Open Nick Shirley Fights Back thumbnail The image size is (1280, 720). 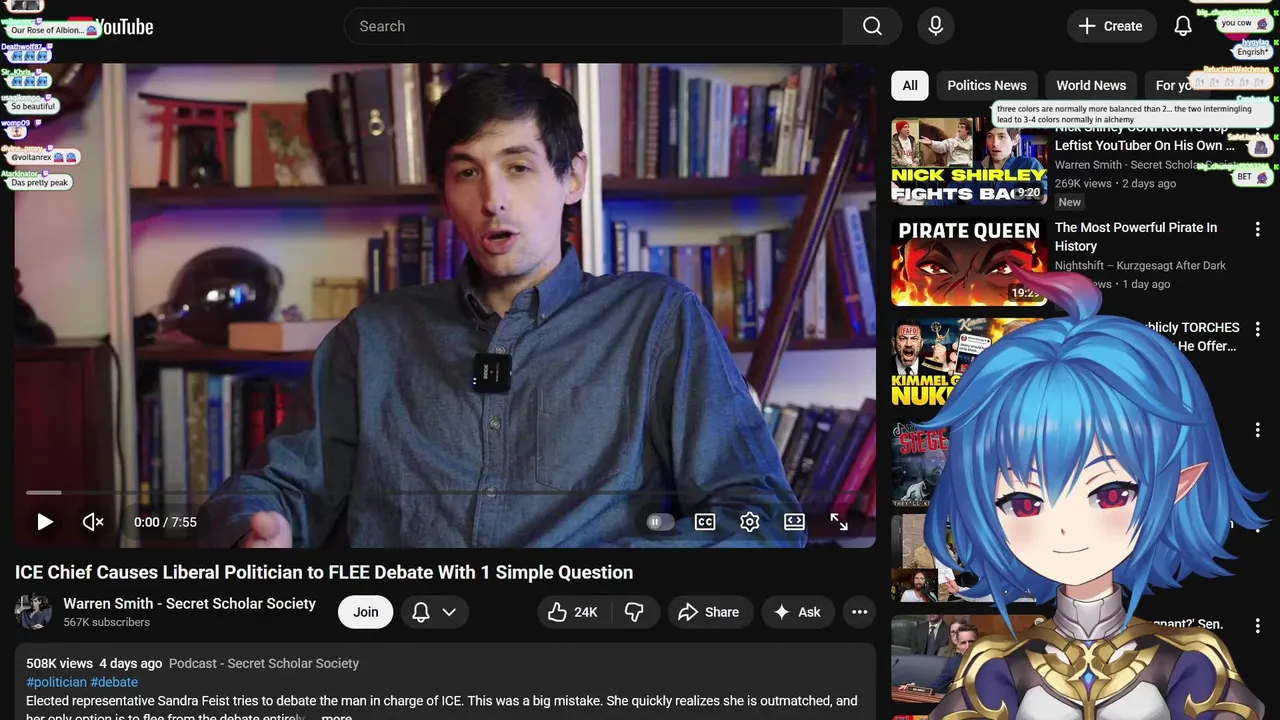969,161
